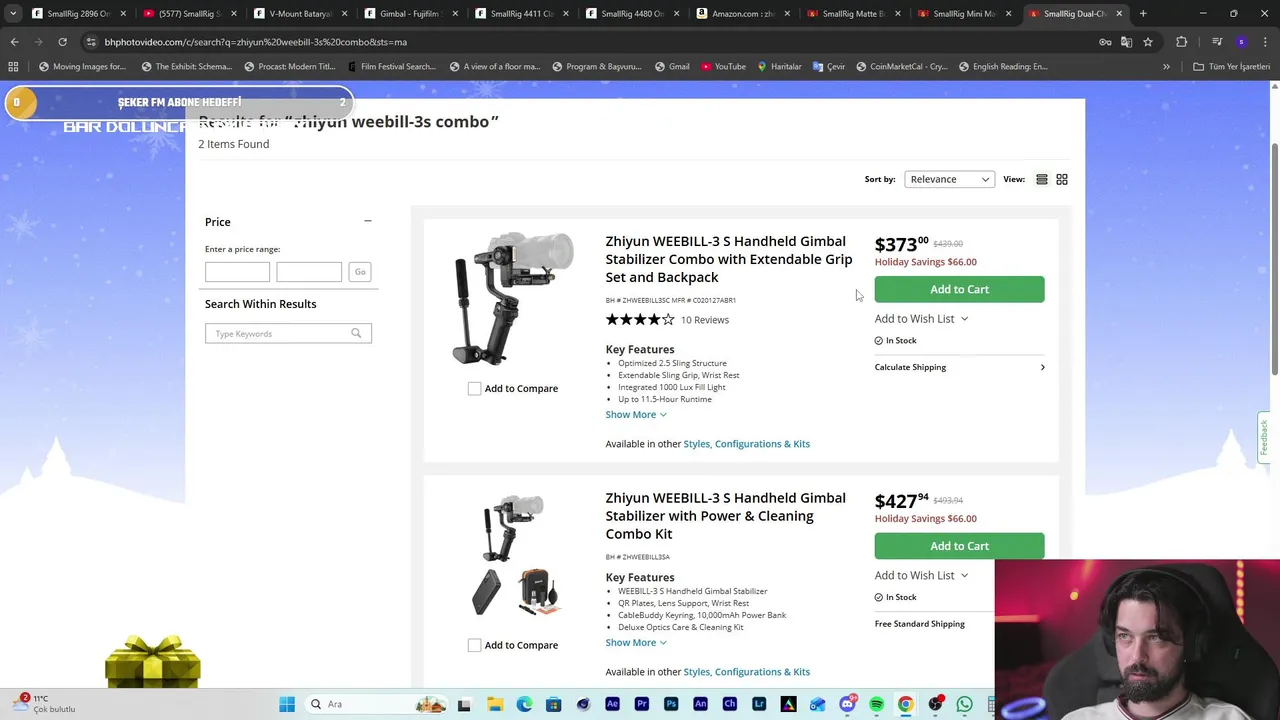Image resolution: width=1280 pixels, height=720 pixels.
Task: Add the $427.94 Power & Cleaning Kit to cart
Action: coord(959,546)
